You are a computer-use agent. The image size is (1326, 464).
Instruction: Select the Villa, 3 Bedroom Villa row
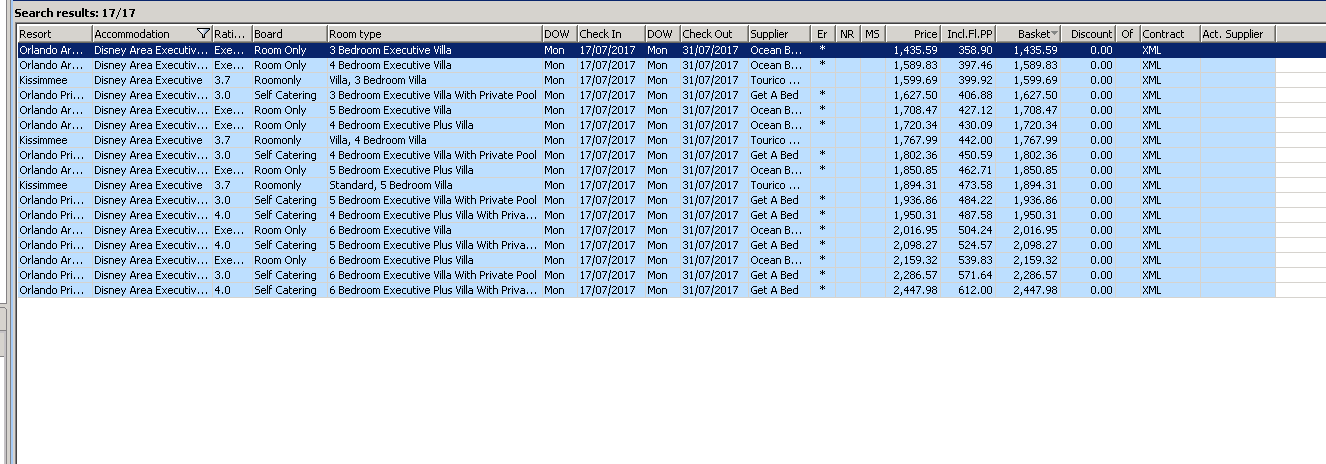(x=646, y=80)
